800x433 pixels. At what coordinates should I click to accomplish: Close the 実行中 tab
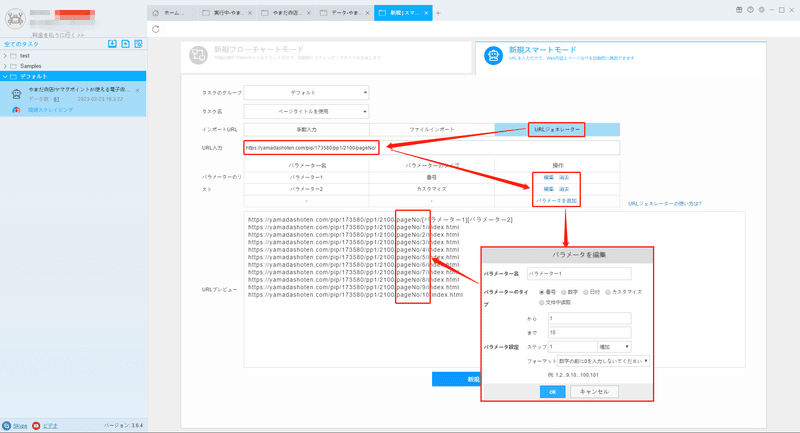tap(250, 13)
